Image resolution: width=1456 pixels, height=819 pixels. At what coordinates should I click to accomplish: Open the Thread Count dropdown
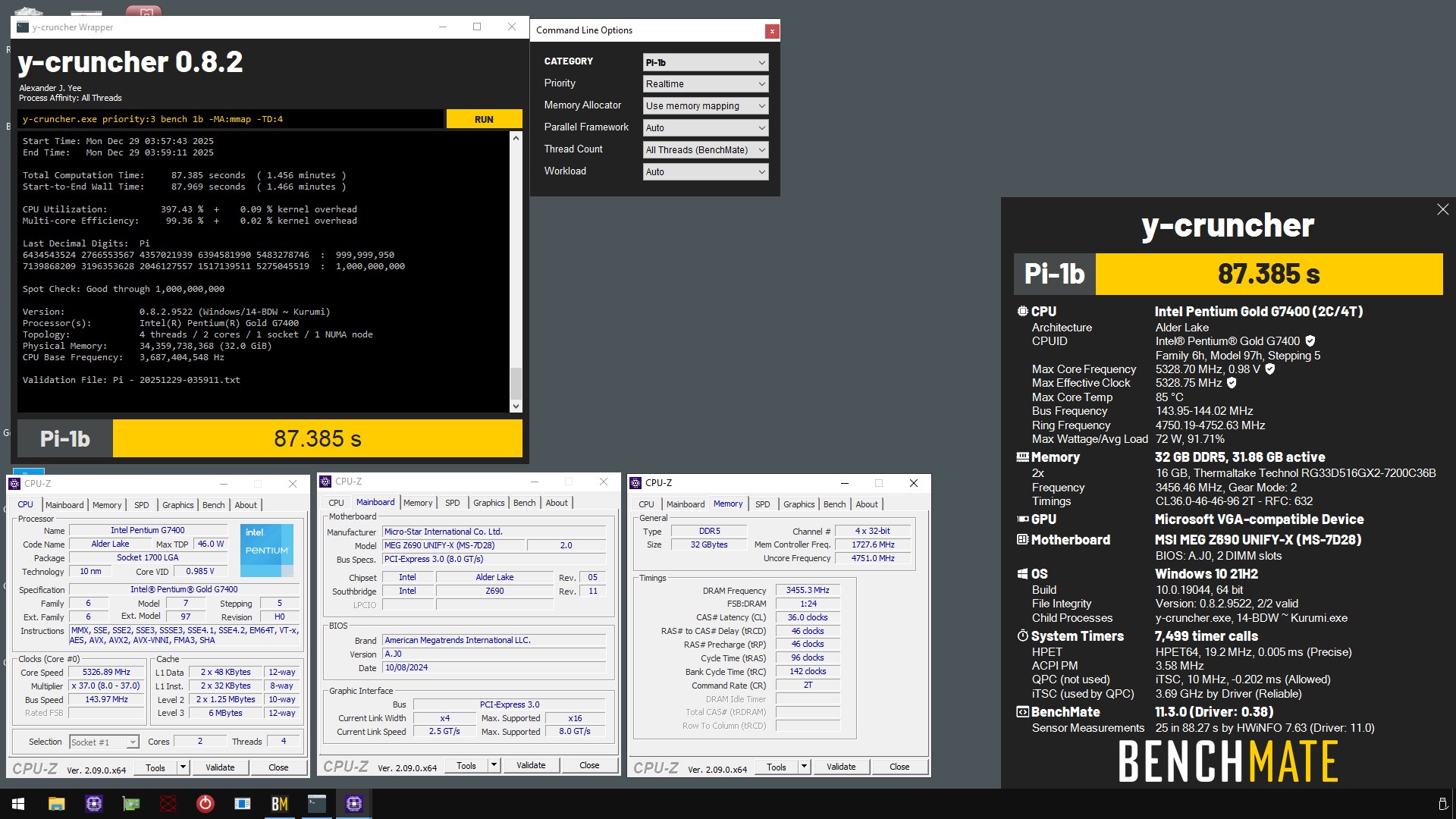point(705,150)
